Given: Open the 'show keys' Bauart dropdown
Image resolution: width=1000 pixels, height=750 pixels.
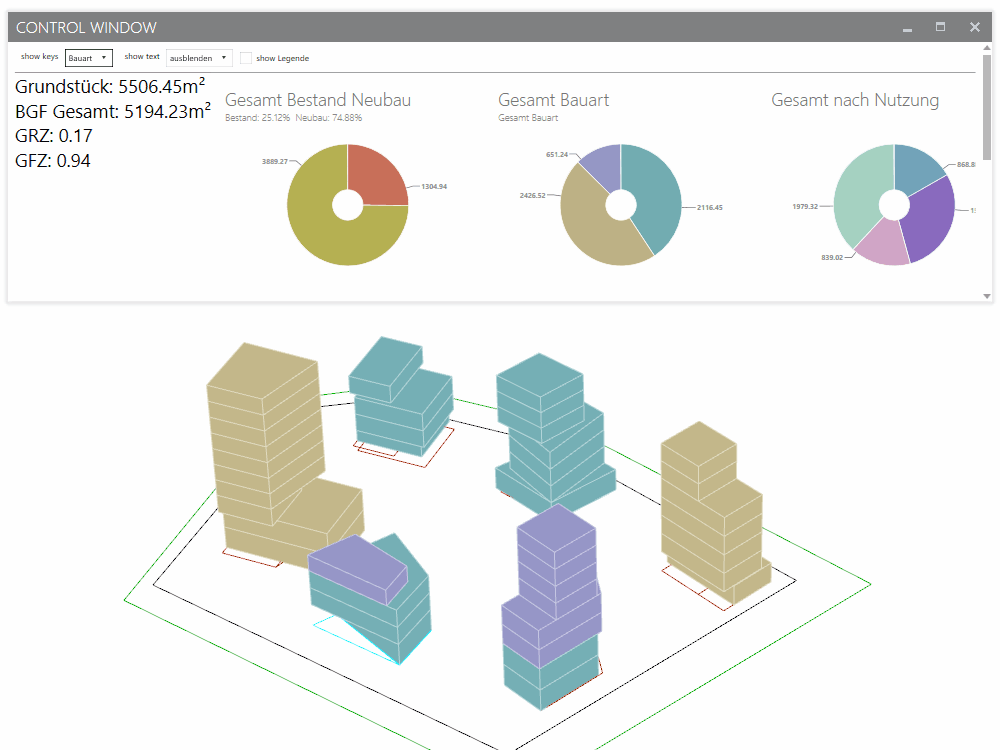Looking at the screenshot, I should tap(89, 58).
